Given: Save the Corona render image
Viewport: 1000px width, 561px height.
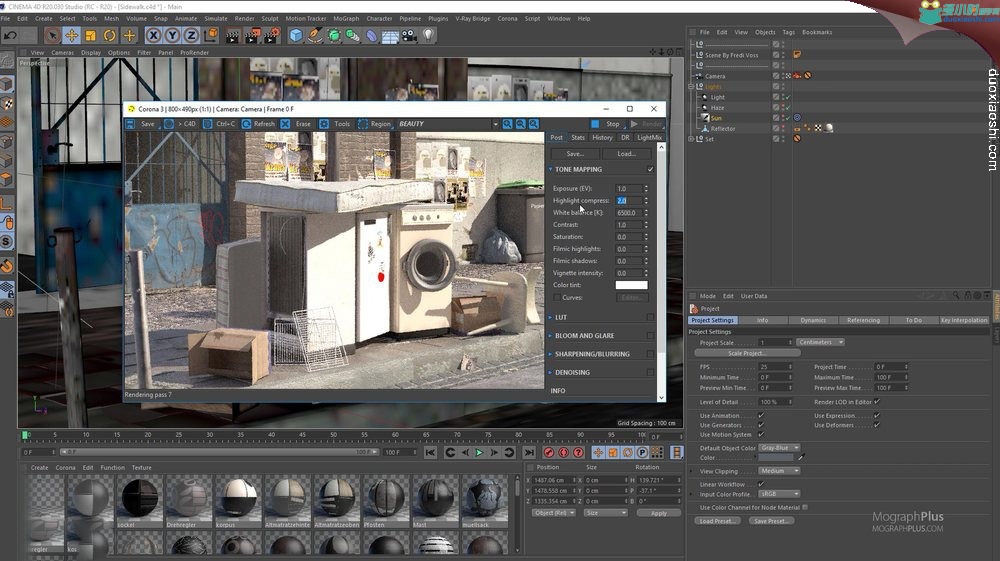Looking at the screenshot, I should click(141, 124).
